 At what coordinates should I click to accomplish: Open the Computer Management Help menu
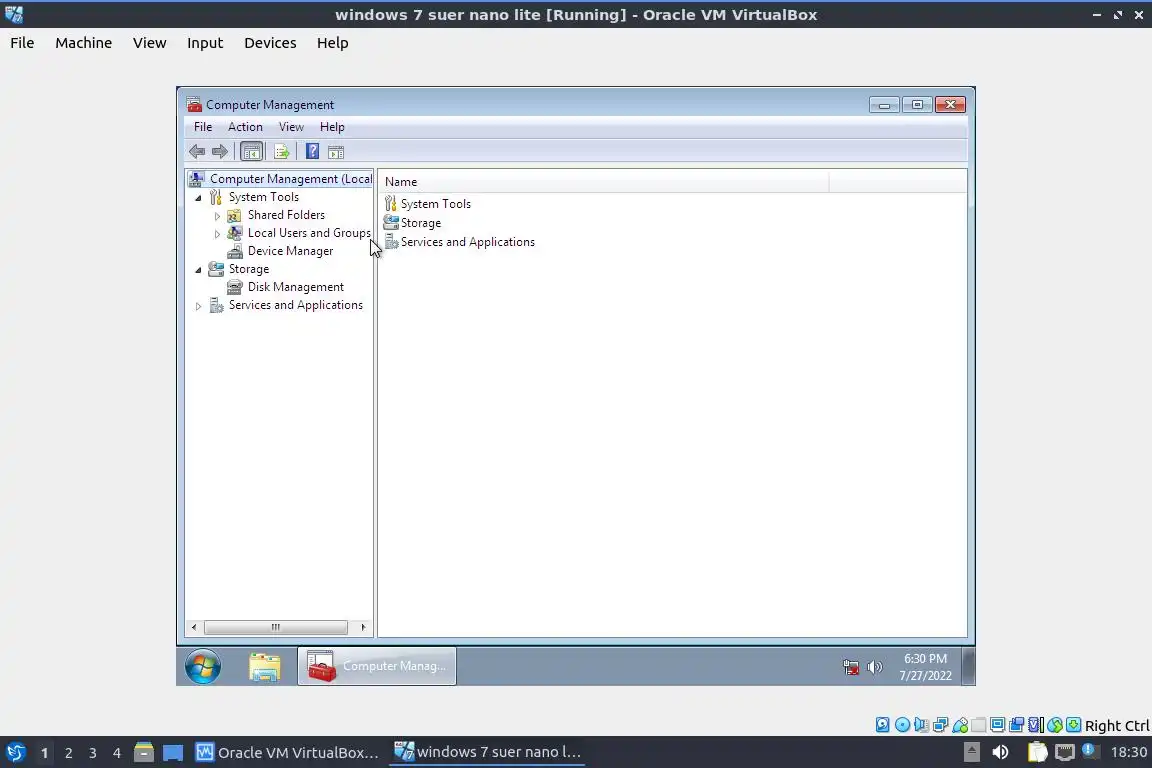click(x=332, y=126)
